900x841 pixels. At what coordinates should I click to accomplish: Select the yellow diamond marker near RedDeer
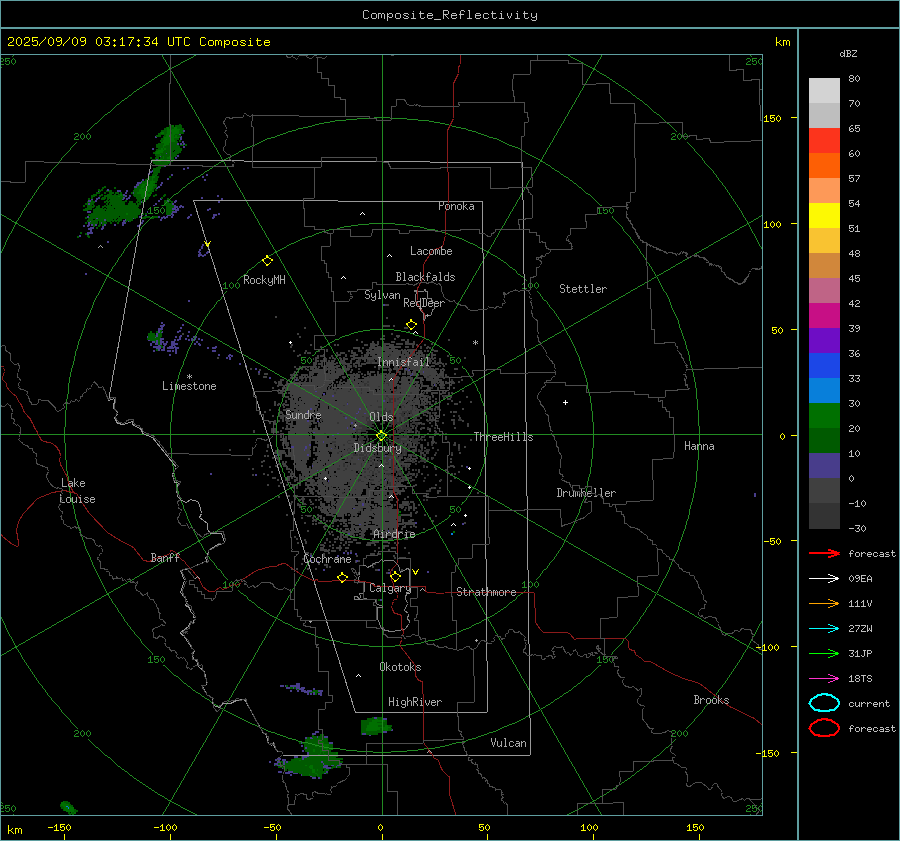411,325
